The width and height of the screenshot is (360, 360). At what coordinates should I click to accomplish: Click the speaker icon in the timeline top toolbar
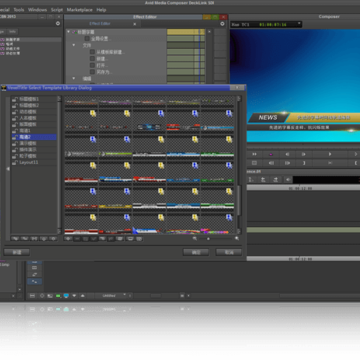(288, 180)
